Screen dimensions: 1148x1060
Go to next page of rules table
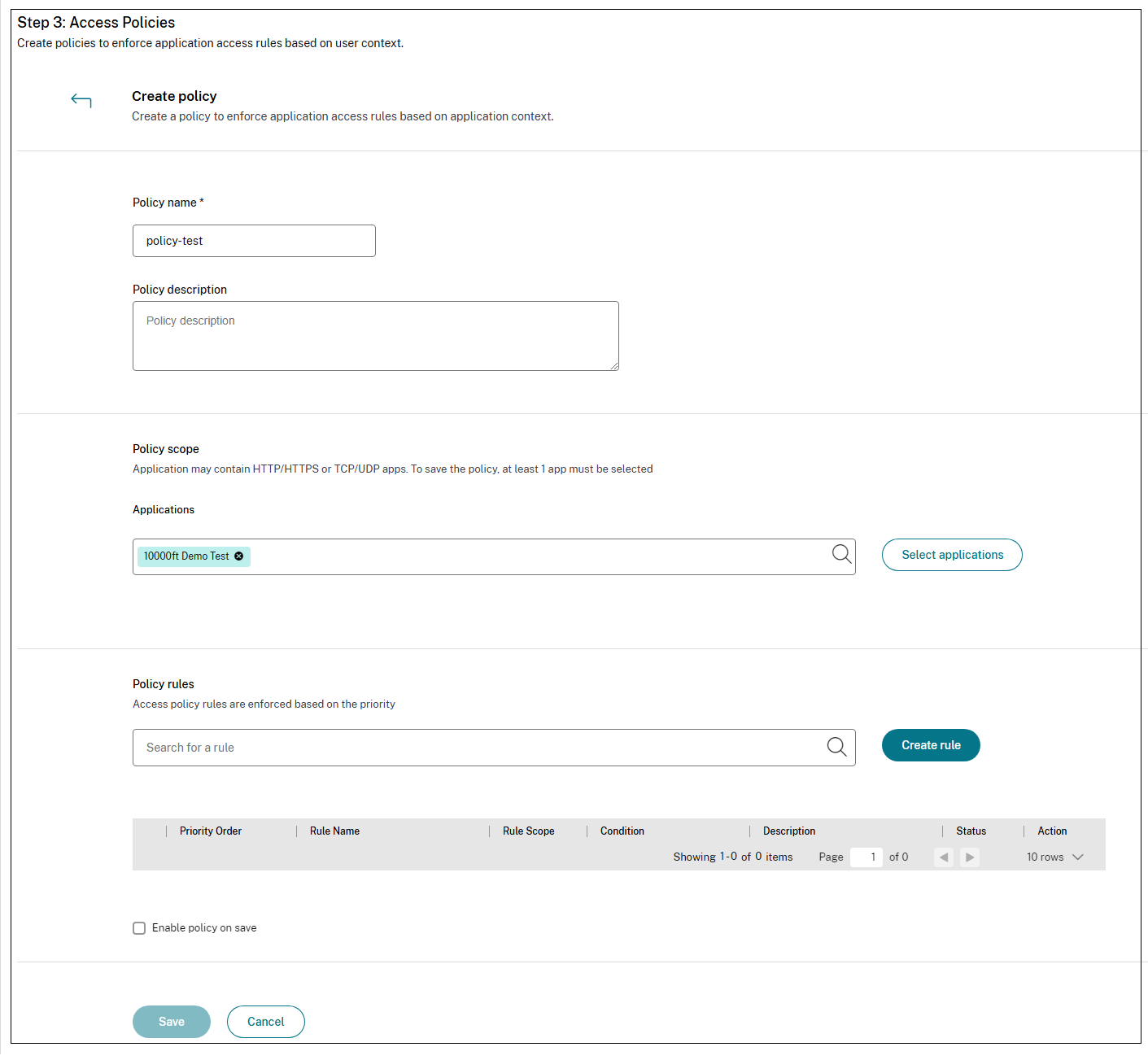(x=970, y=857)
